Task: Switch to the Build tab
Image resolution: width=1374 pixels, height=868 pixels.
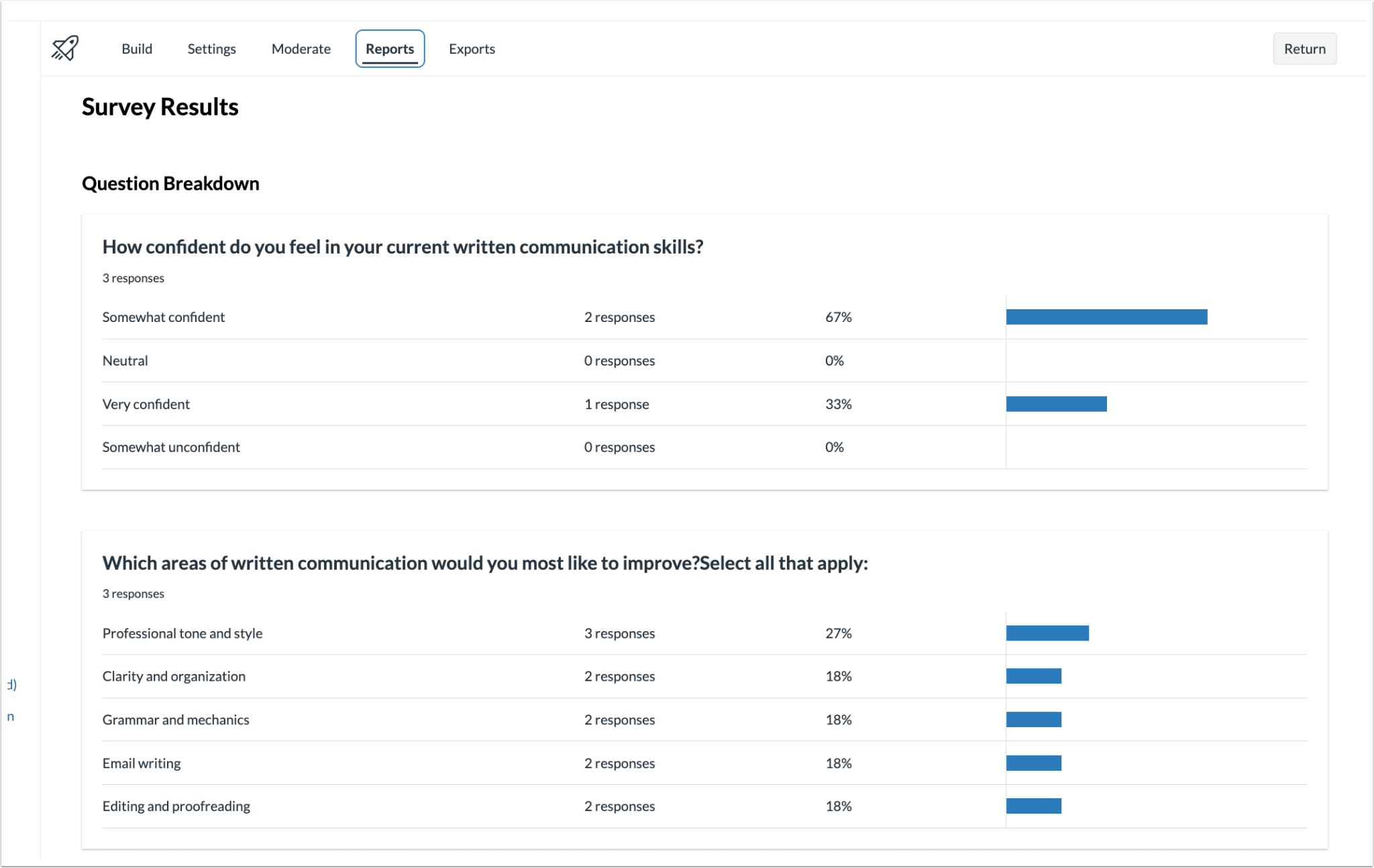Action: click(x=136, y=48)
